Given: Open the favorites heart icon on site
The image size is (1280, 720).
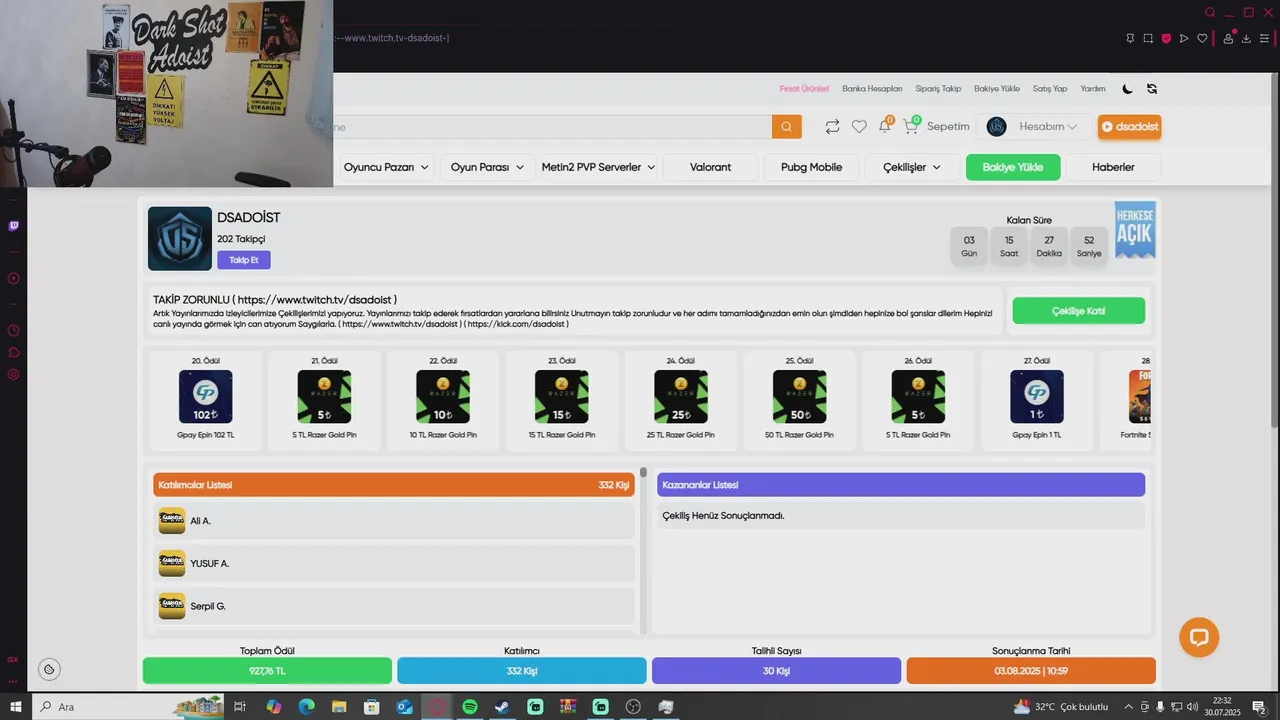Looking at the screenshot, I should (x=859, y=127).
